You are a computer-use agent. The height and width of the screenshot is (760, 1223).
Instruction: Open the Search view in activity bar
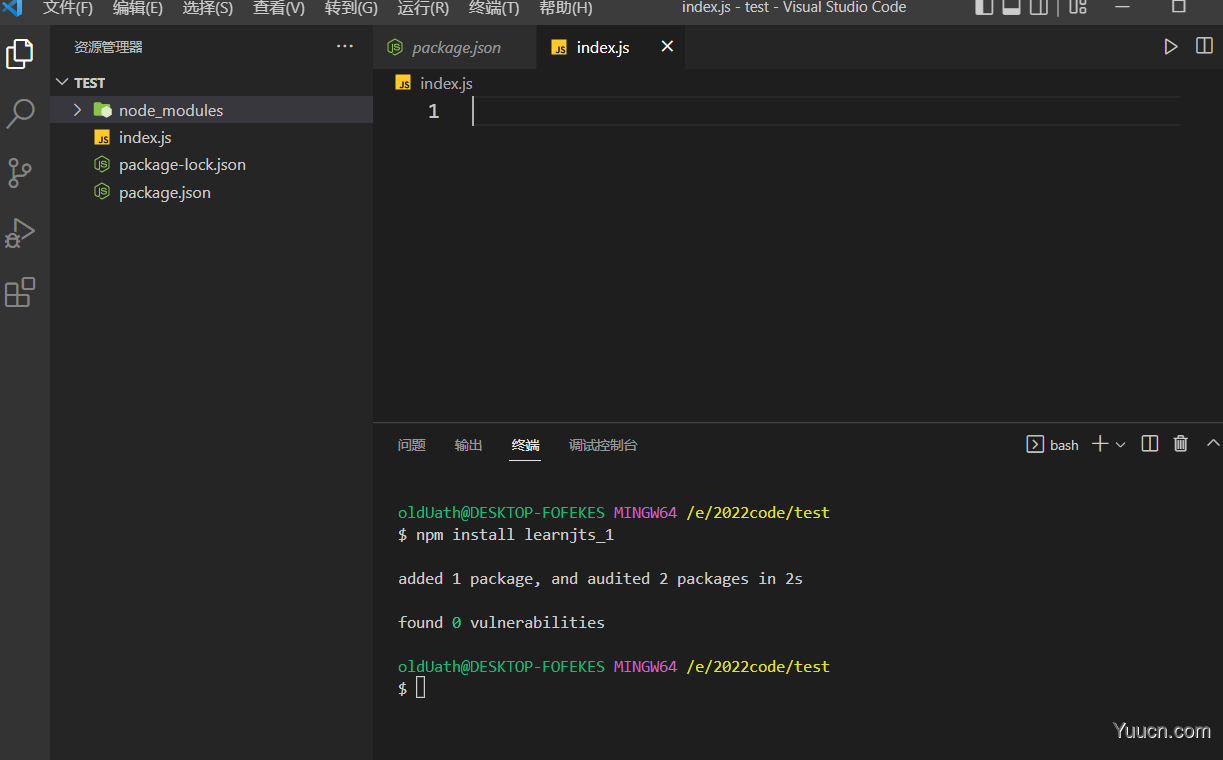click(x=20, y=114)
